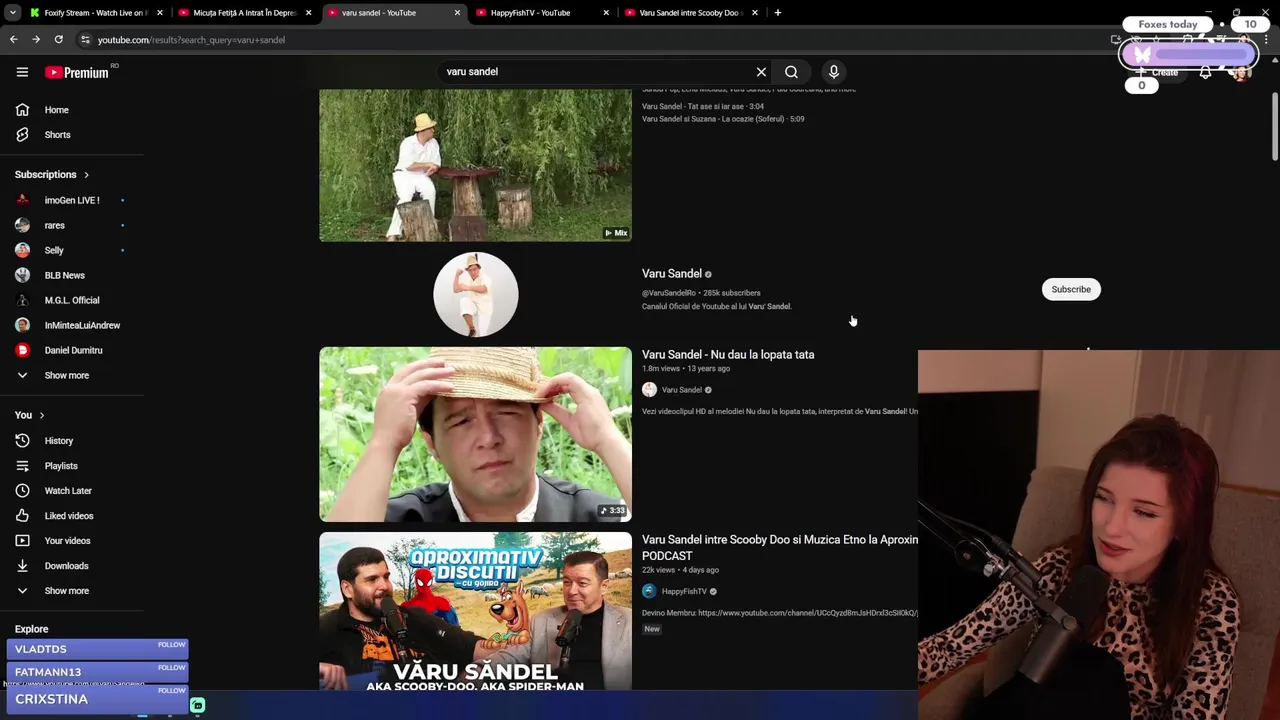Open Varu Sandel channel name link

[671, 274]
